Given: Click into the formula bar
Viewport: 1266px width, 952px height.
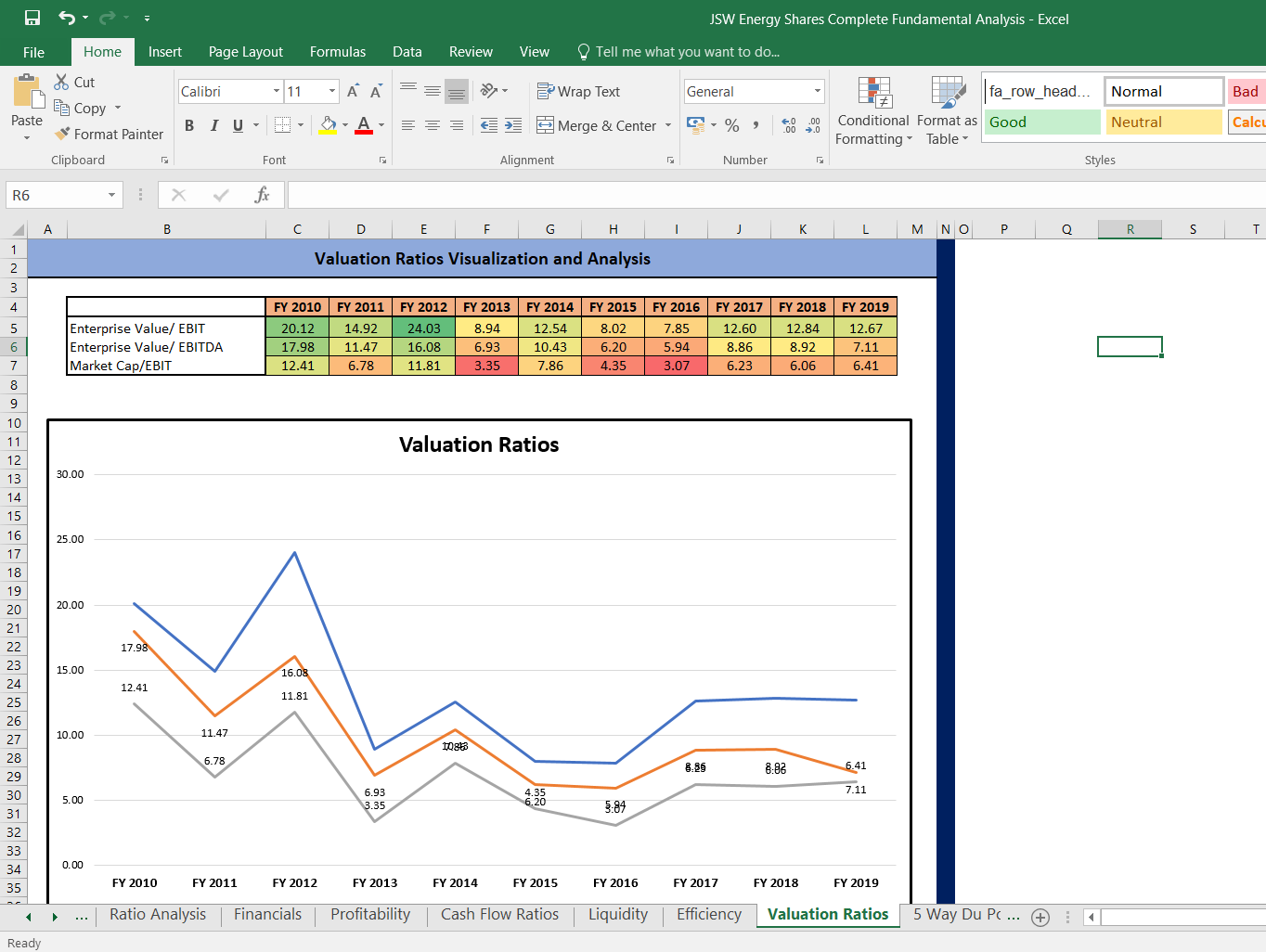Looking at the screenshot, I should [776, 195].
